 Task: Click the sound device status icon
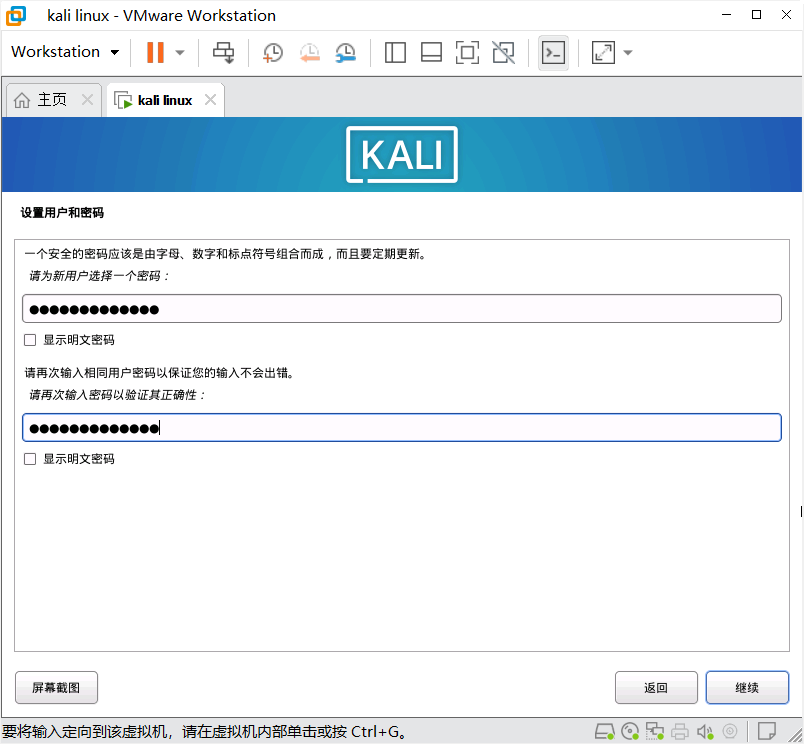tap(705, 731)
